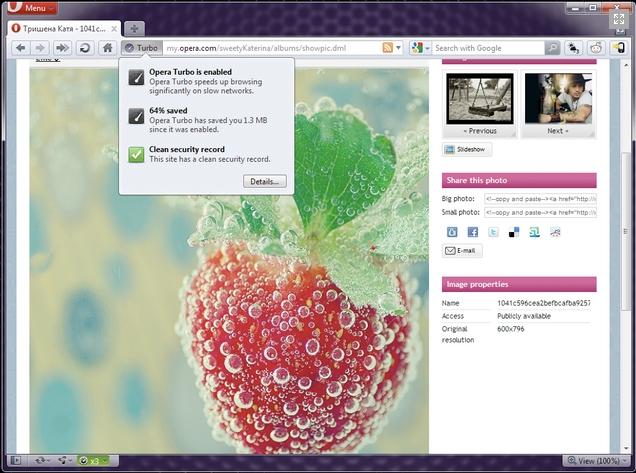Reload the current page
The width and height of the screenshot is (636, 473).
click(x=85, y=48)
